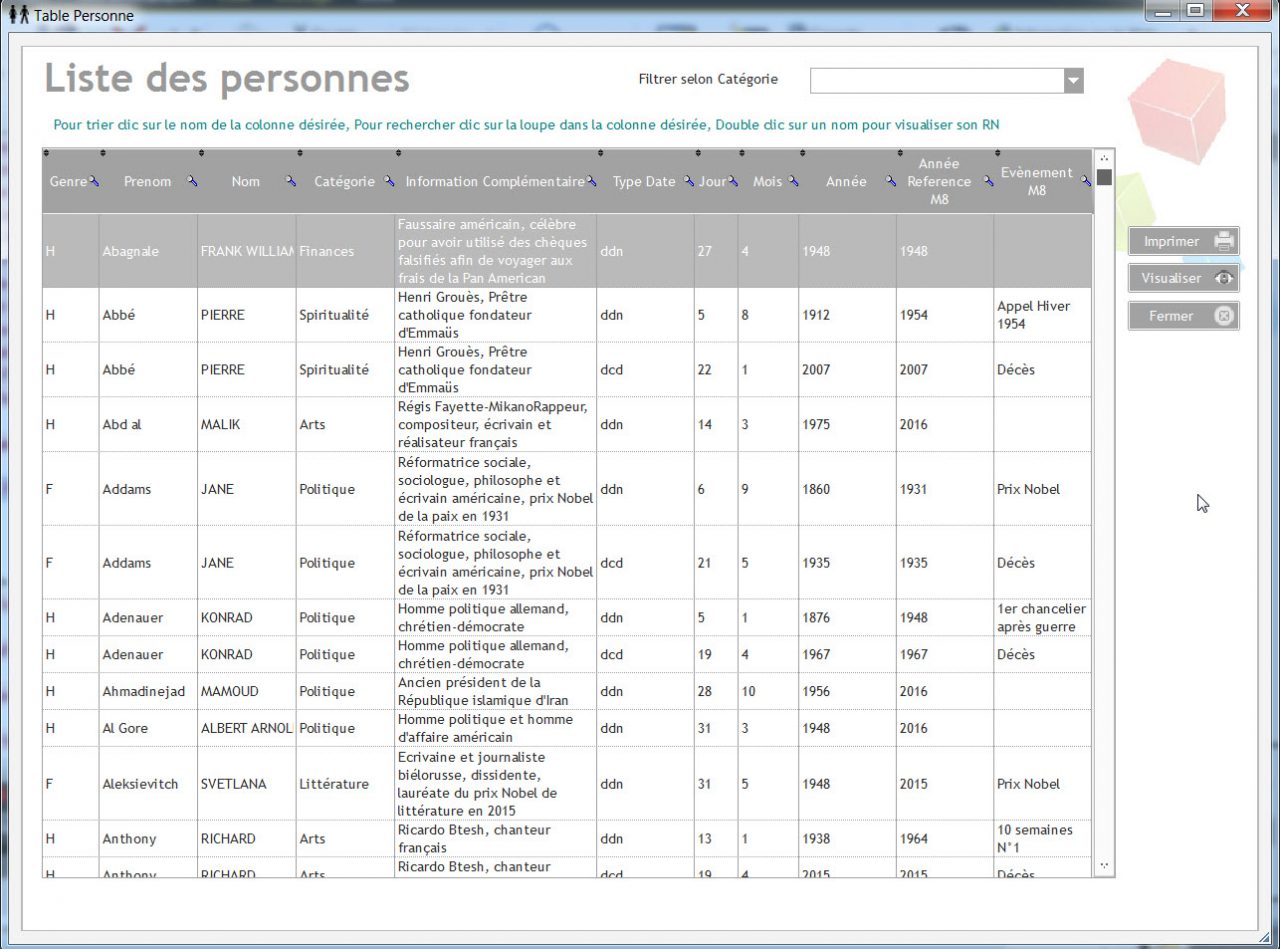Click the printer icon on the Imprimer button
Screen dimensions: 1280x949
(x=1225, y=240)
